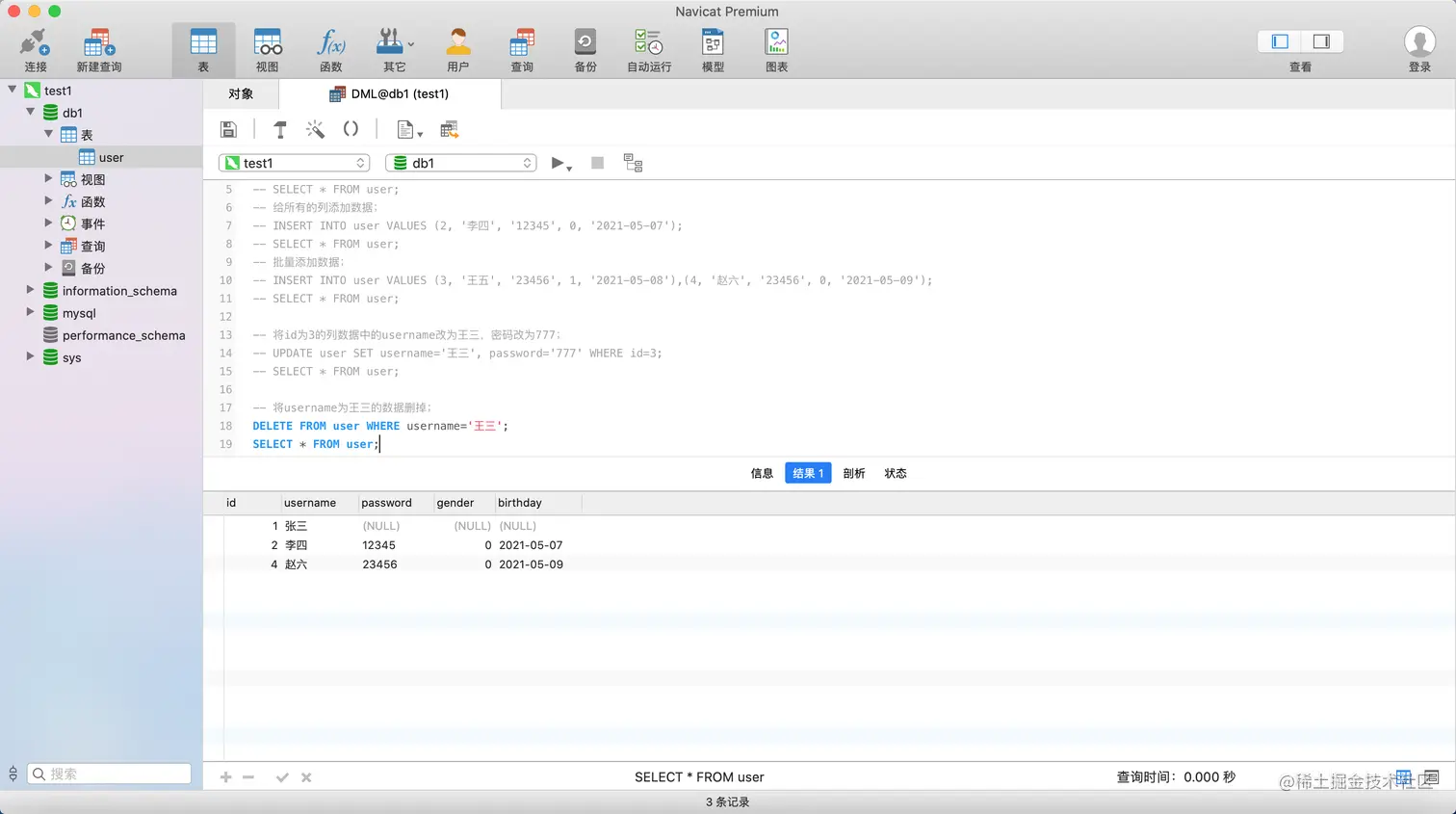Click the export result icon
The height and width of the screenshot is (814, 1456).
(449, 129)
